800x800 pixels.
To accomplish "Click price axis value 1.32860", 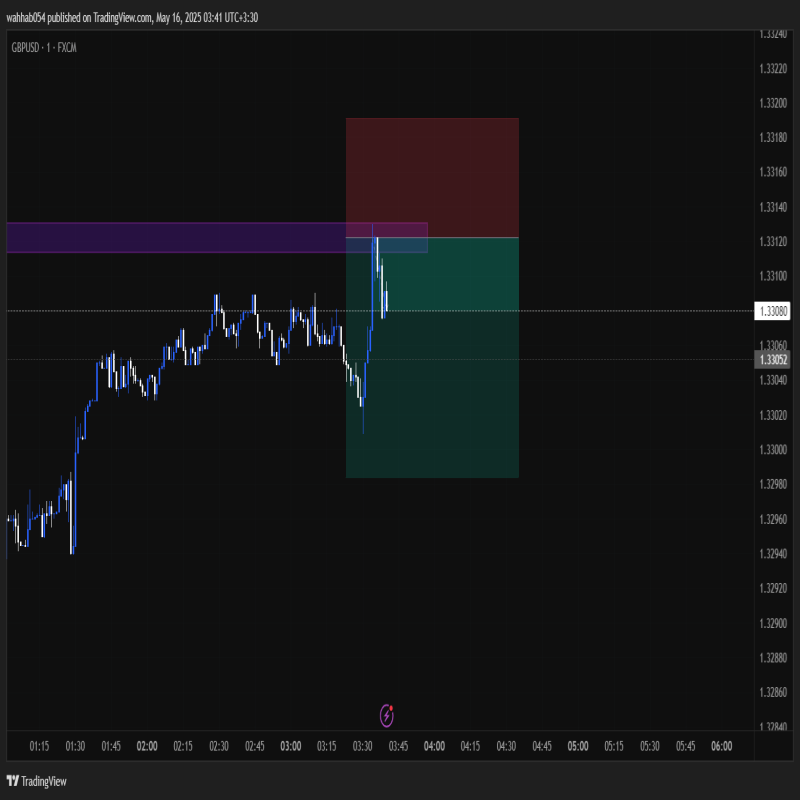I will [773, 692].
